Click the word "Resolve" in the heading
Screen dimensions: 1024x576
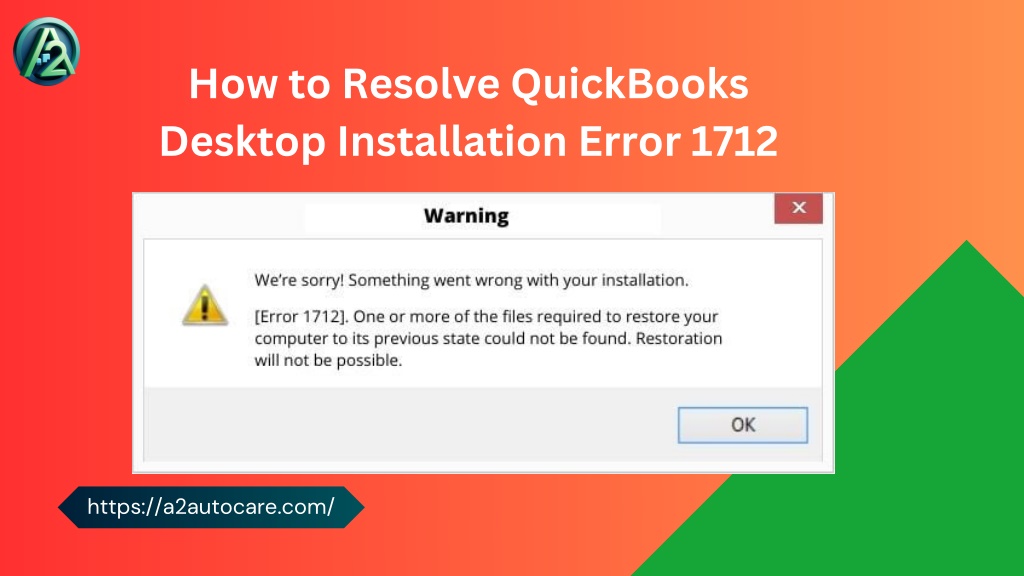421,84
